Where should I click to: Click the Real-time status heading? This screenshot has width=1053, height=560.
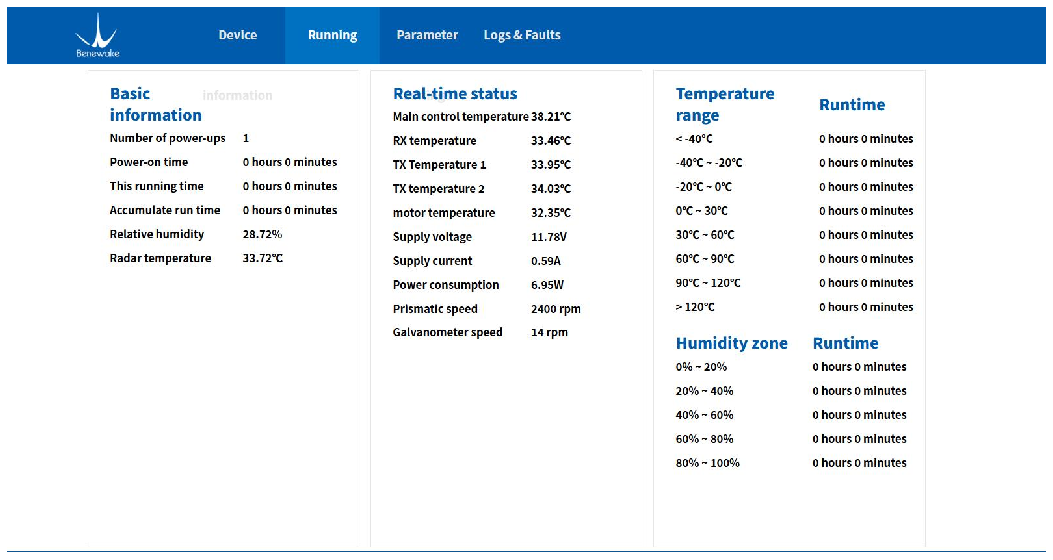pyautogui.click(x=455, y=93)
